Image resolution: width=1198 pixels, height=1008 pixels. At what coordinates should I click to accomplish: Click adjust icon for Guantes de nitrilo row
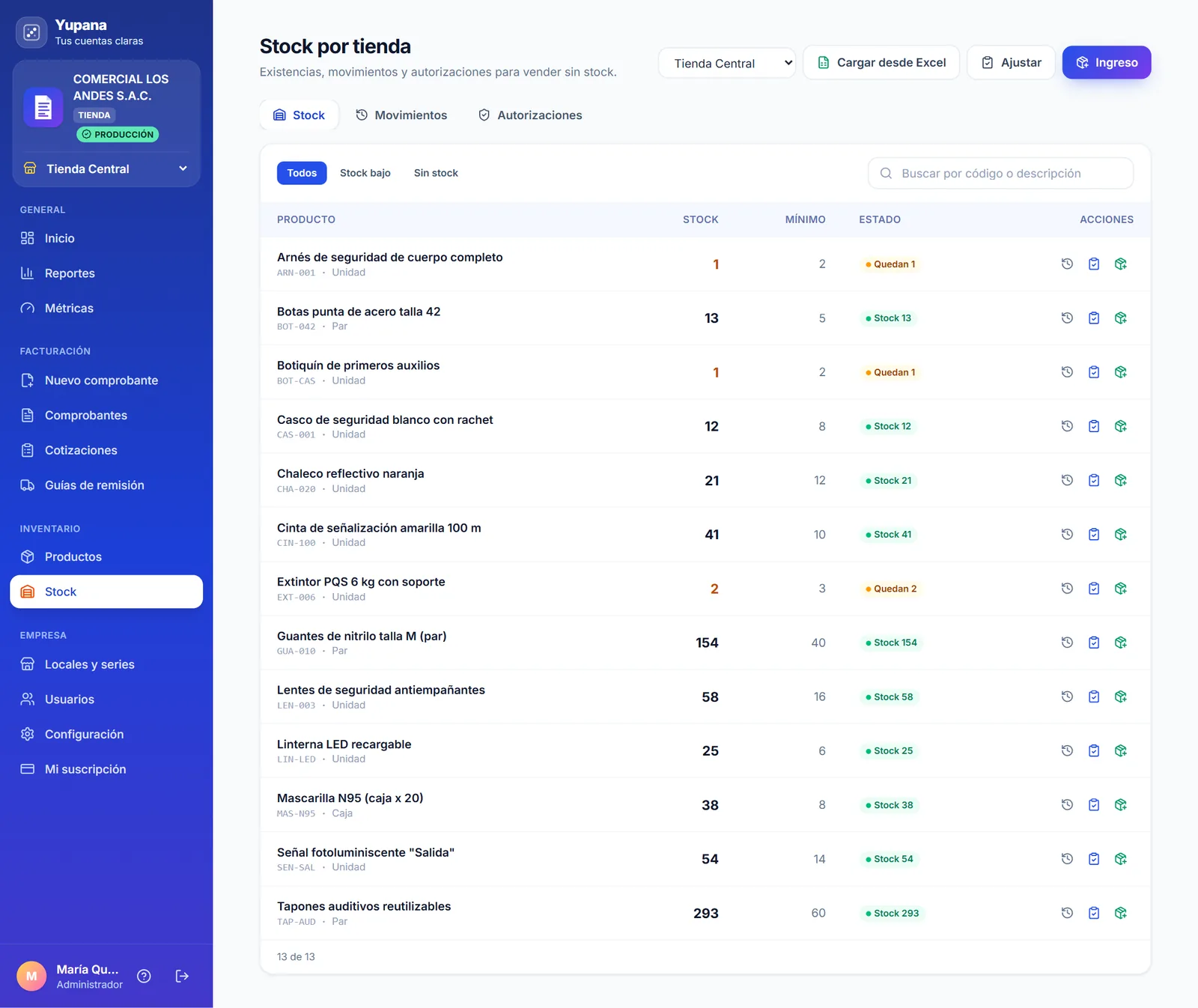point(1094,643)
